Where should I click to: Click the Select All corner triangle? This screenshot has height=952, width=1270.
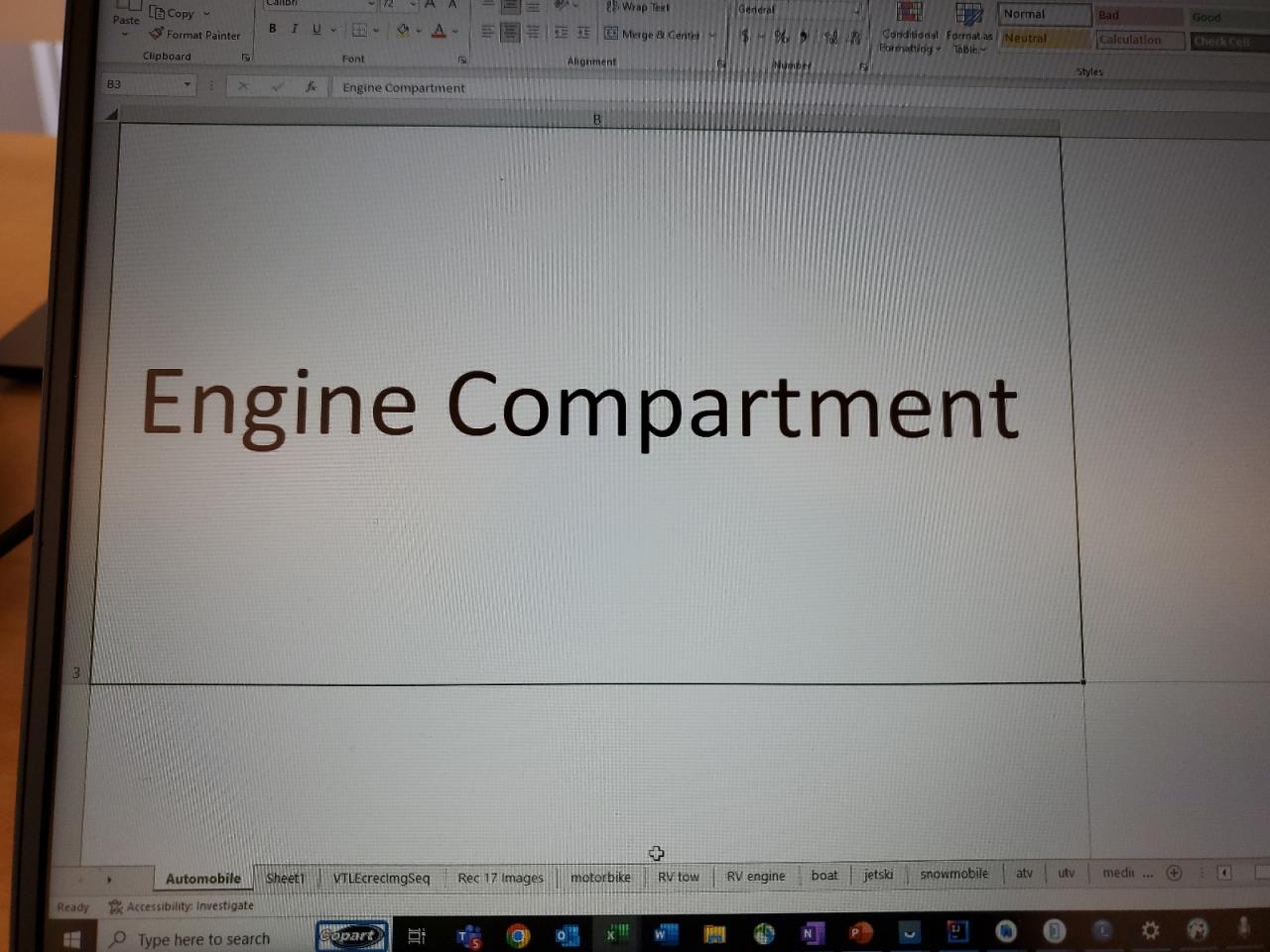coord(111,115)
